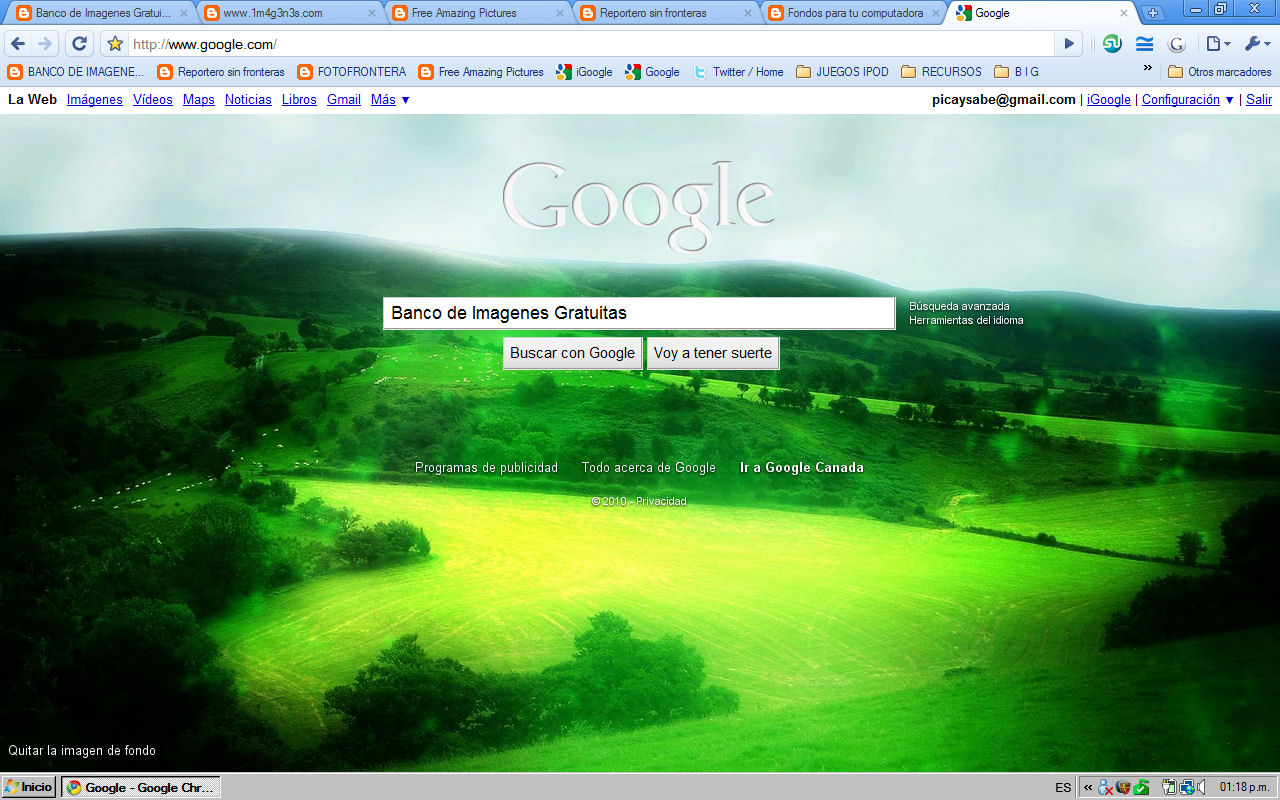Click the security shield tray icon
Image resolution: width=1280 pixels, height=800 pixels.
pyautogui.click(x=1123, y=787)
